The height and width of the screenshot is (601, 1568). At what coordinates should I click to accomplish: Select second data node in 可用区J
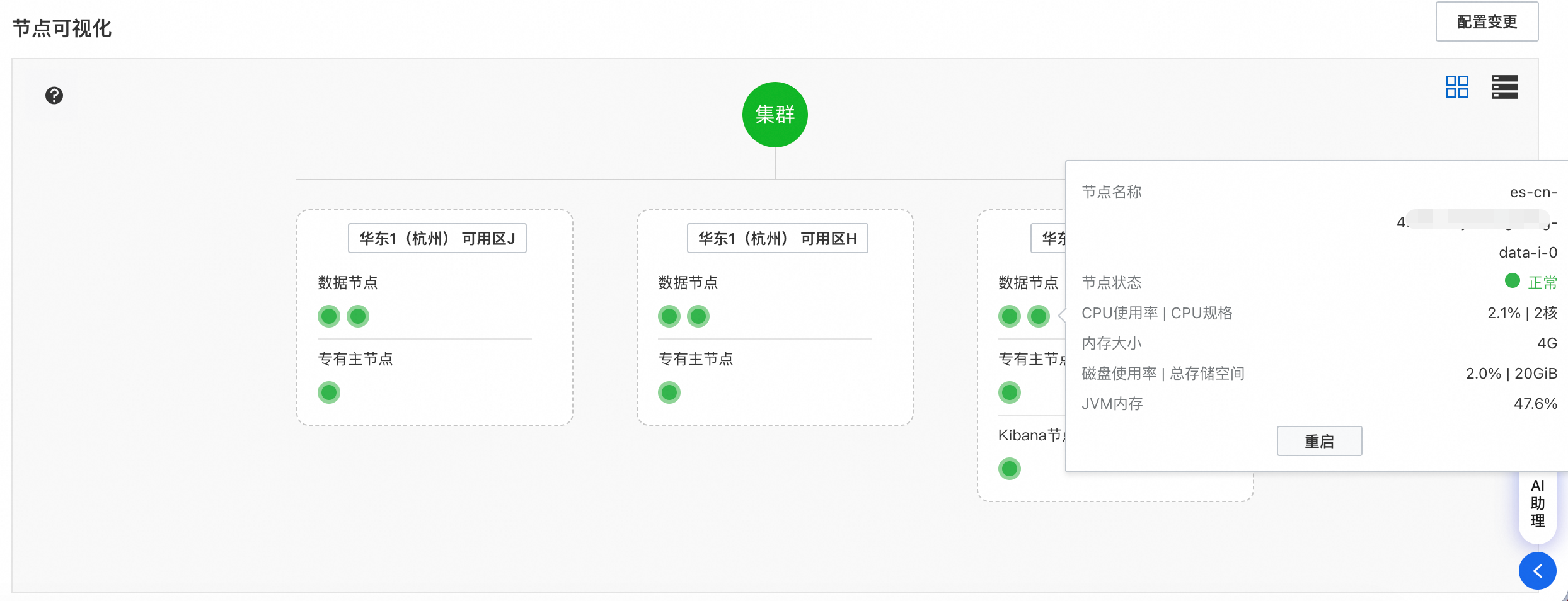click(358, 316)
